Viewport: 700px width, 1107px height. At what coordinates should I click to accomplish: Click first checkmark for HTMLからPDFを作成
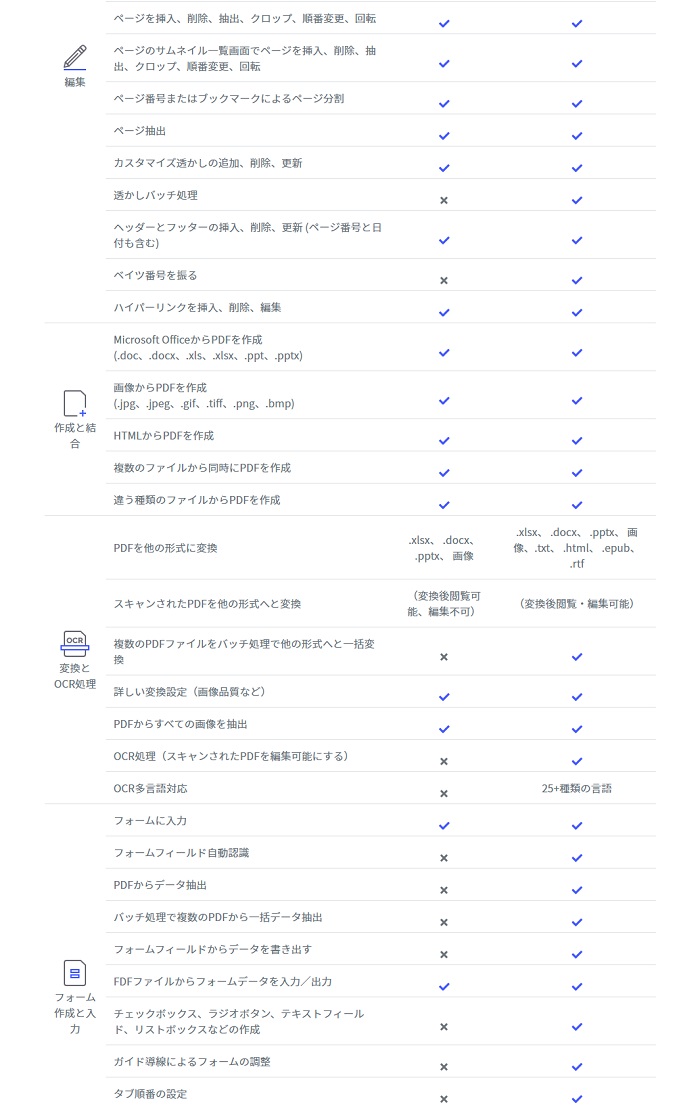(x=444, y=441)
